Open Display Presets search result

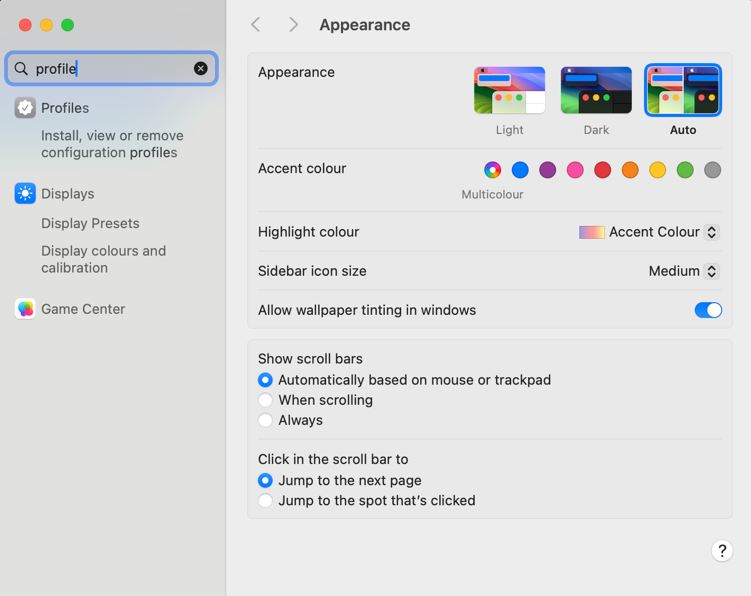pyautogui.click(x=90, y=223)
